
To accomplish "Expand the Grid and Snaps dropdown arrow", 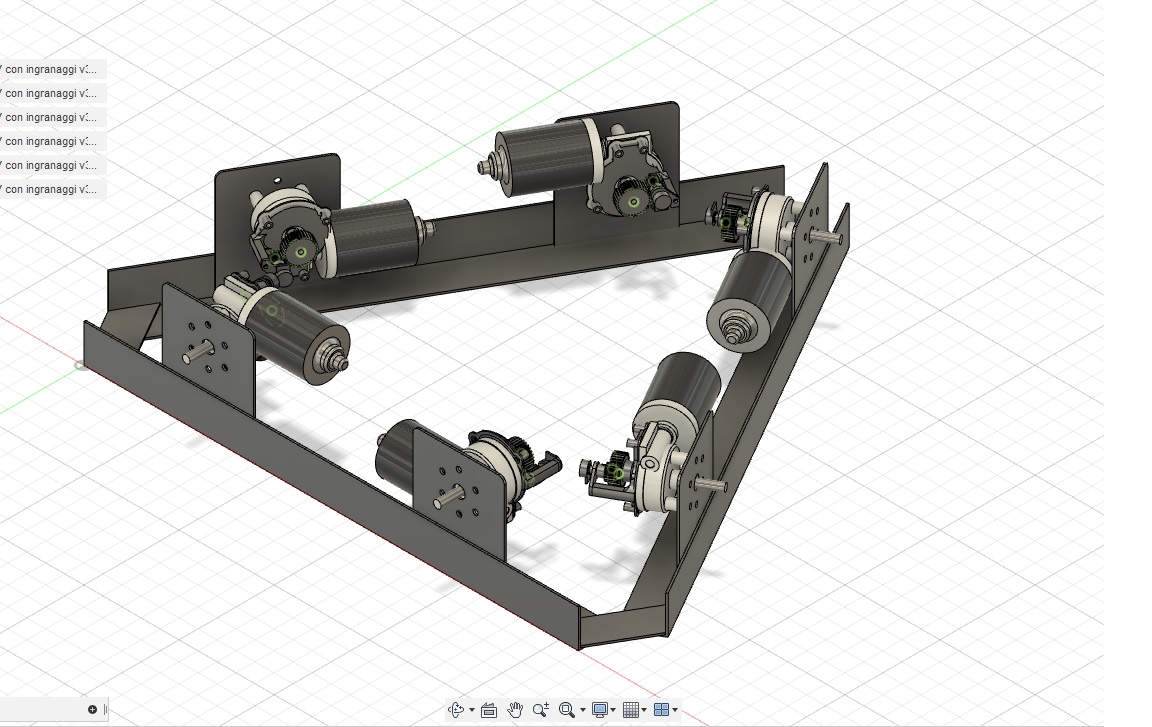I will tap(644, 710).
